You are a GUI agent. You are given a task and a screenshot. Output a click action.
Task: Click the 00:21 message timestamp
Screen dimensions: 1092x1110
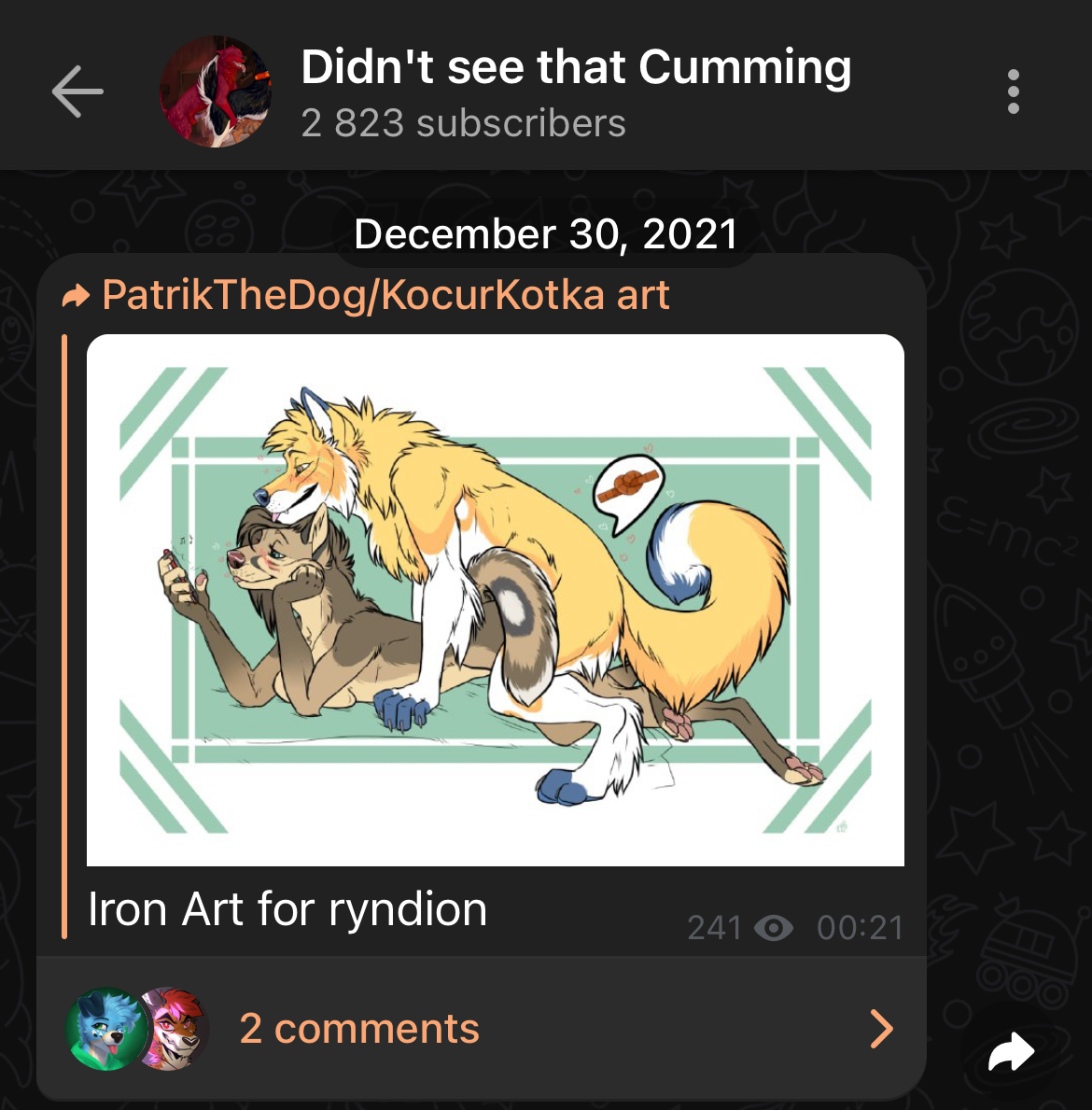[x=860, y=927]
